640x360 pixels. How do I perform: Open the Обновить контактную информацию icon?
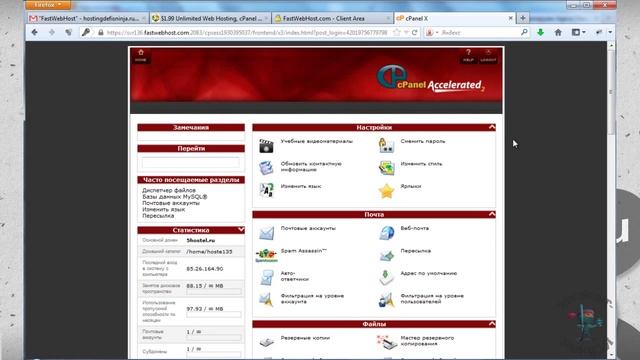tap(266, 168)
